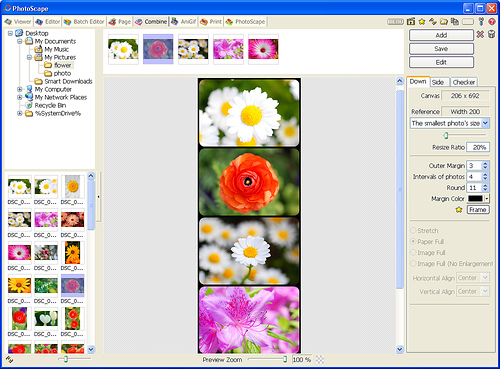Switch to the Side tab
Screen dimensions: 500x369
coord(438,82)
